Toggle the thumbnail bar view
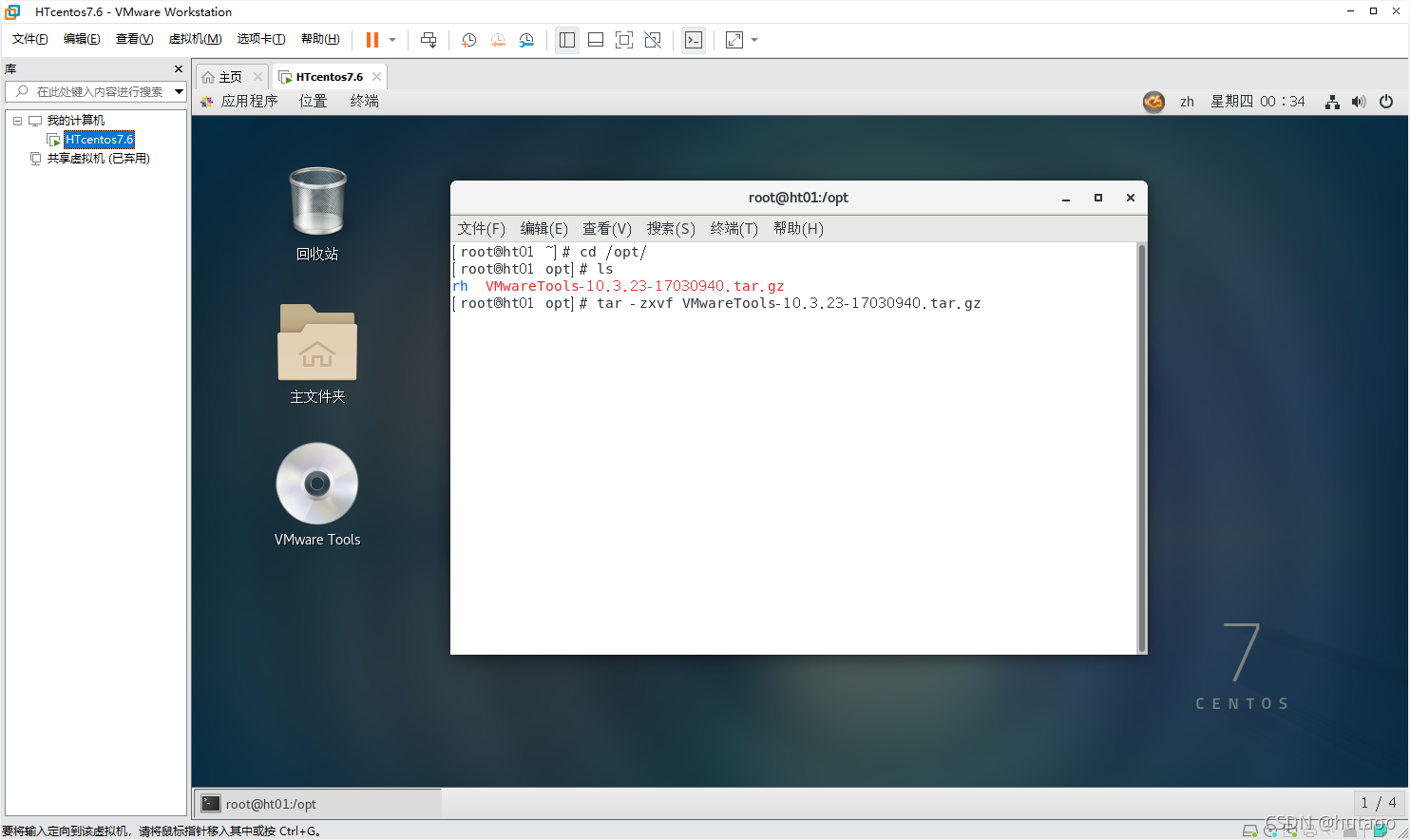The width and height of the screenshot is (1410, 840). pyautogui.click(x=596, y=40)
